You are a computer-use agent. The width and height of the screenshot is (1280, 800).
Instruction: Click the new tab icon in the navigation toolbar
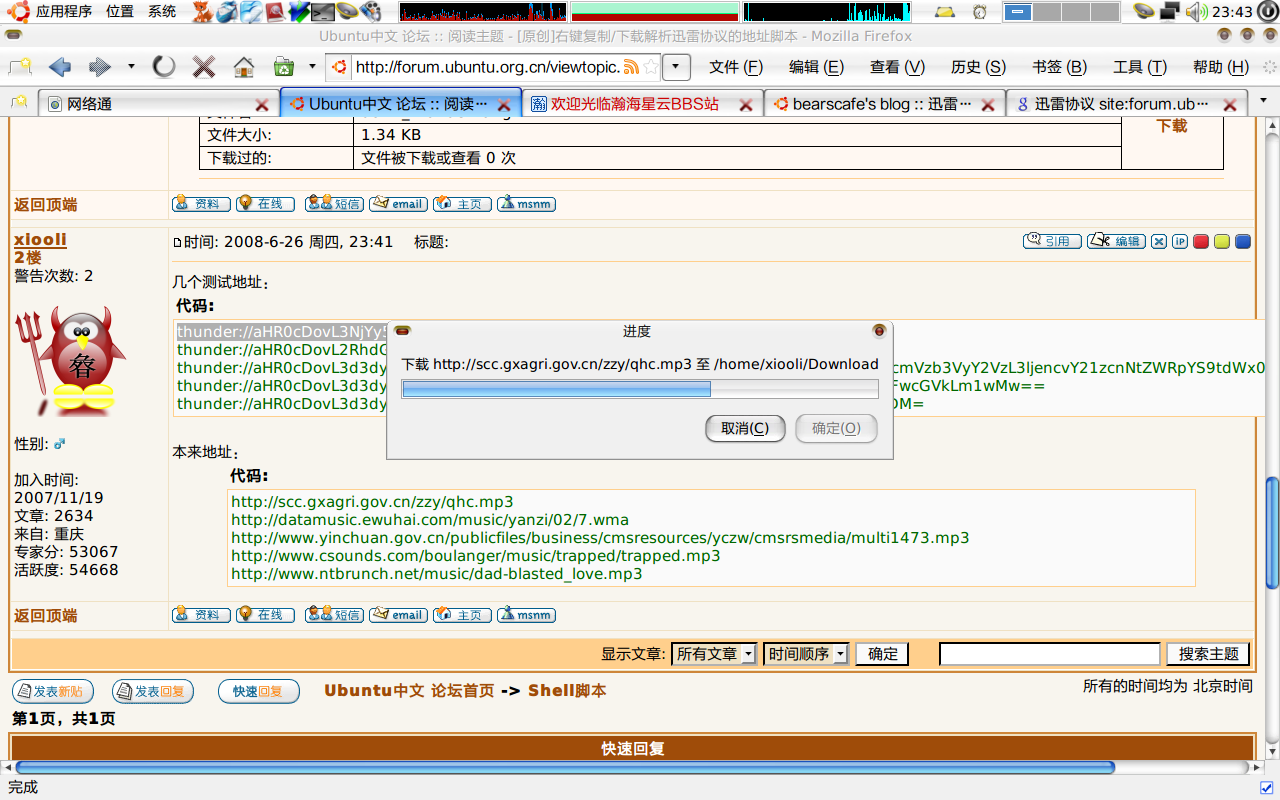click(20, 67)
